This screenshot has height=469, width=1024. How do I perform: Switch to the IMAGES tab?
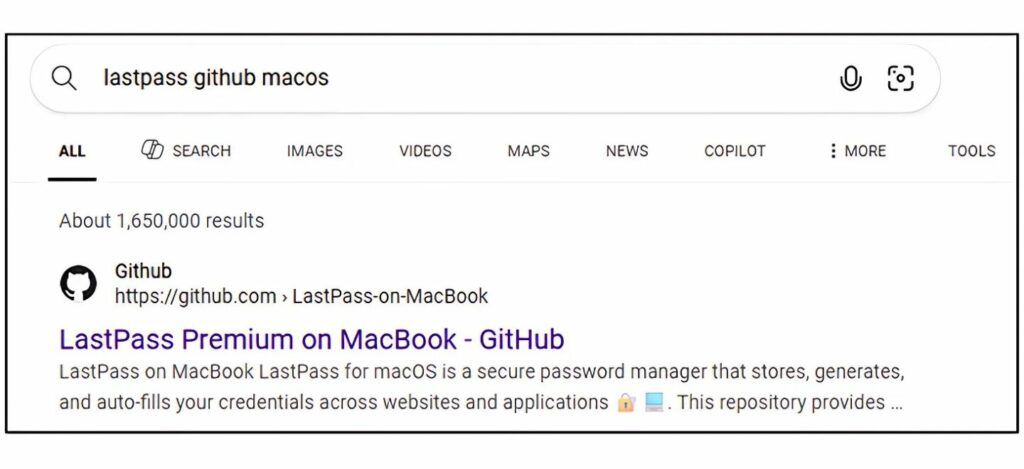315,151
